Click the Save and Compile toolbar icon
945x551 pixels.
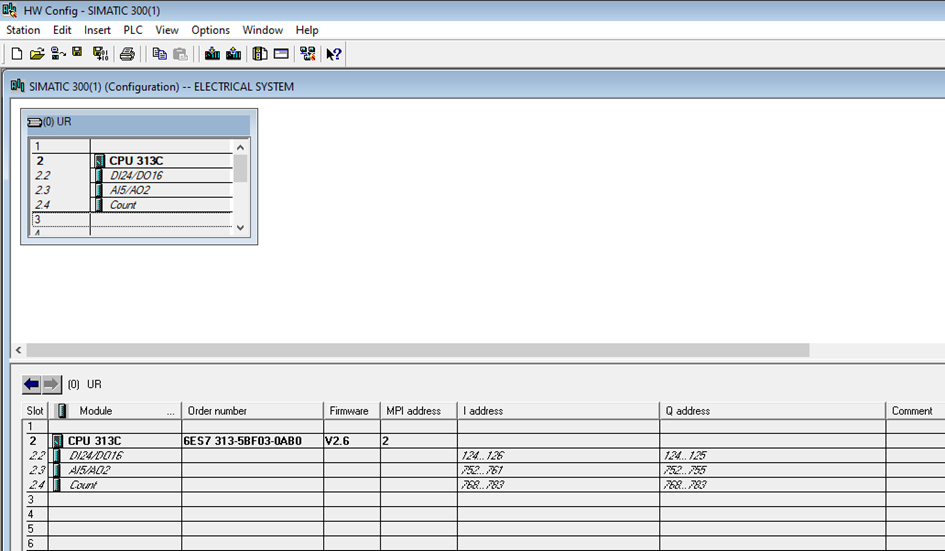tap(99, 54)
